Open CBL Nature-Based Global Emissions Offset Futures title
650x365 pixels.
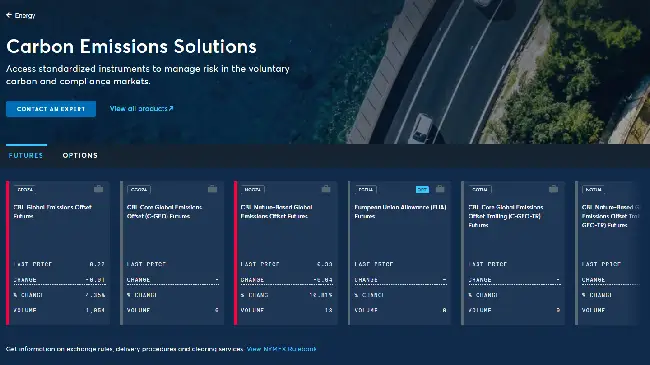(x=276, y=212)
